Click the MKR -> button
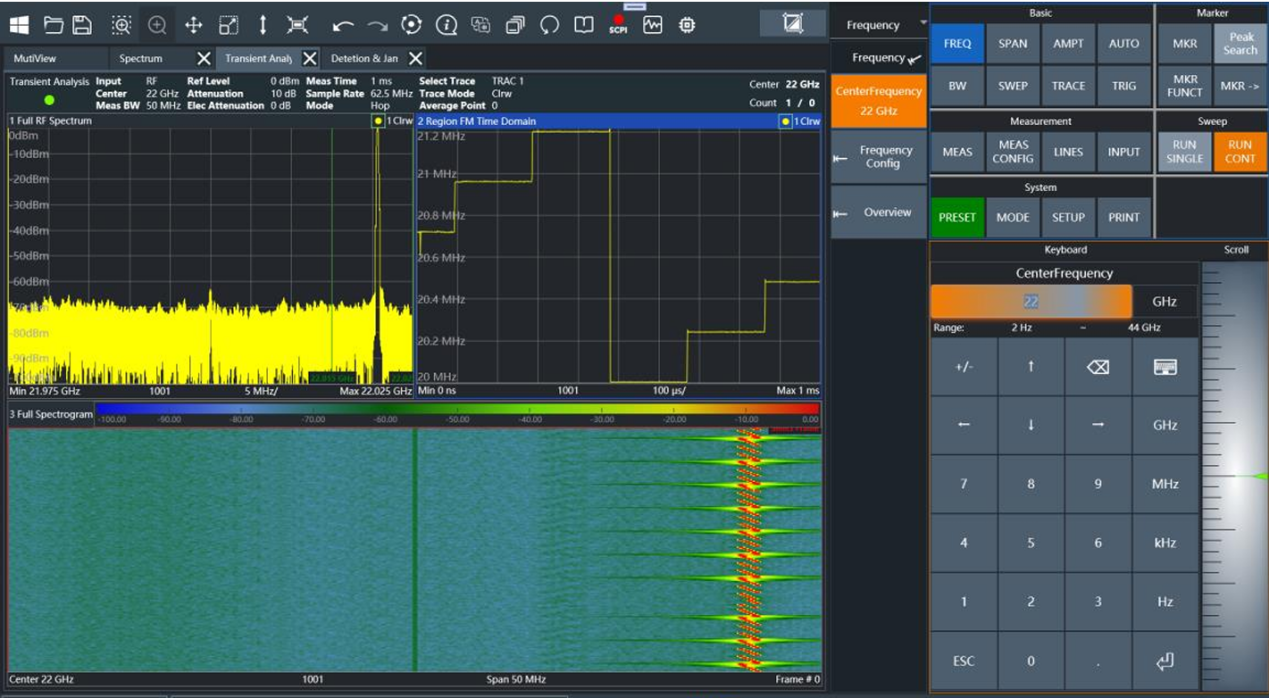 coord(1240,86)
